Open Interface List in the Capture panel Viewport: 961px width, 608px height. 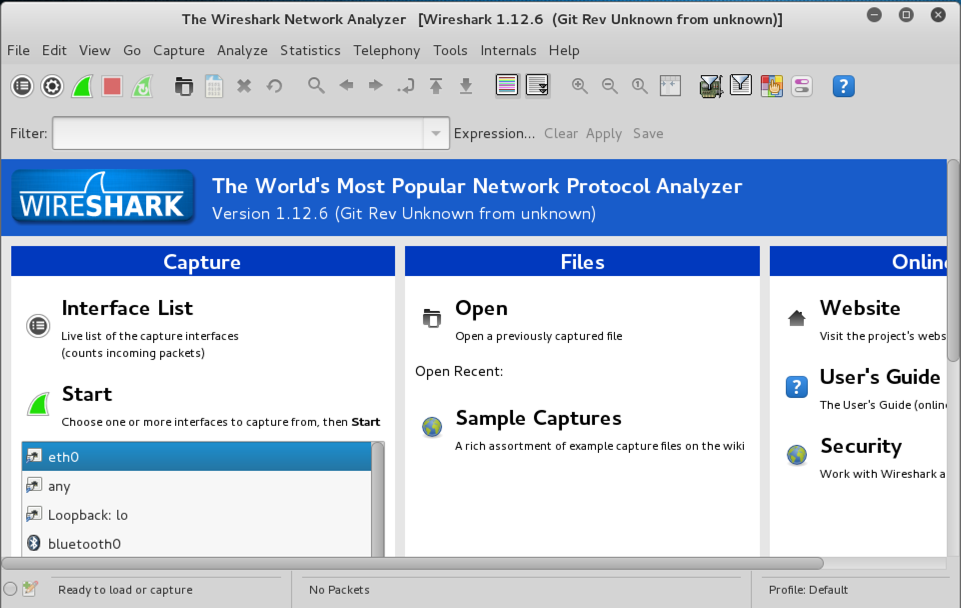point(127,309)
